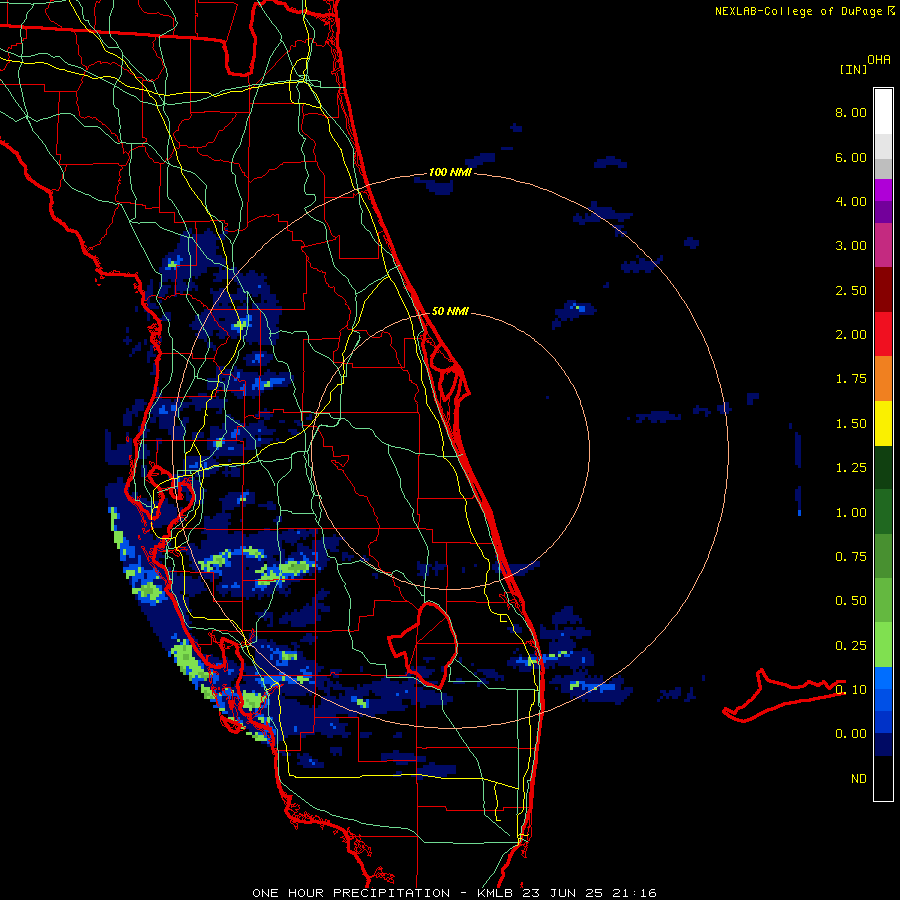This screenshot has width=900, height=900.
Task: Click the '3.00' legend value
Action: (851, 246)
